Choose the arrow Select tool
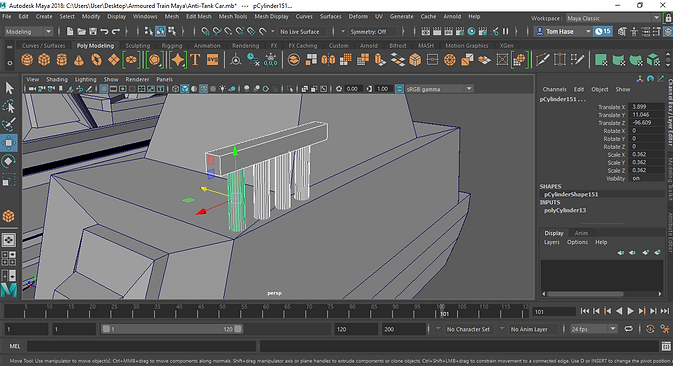The height and width of the screenshot is (366, 673). click(x=9, y=88)
